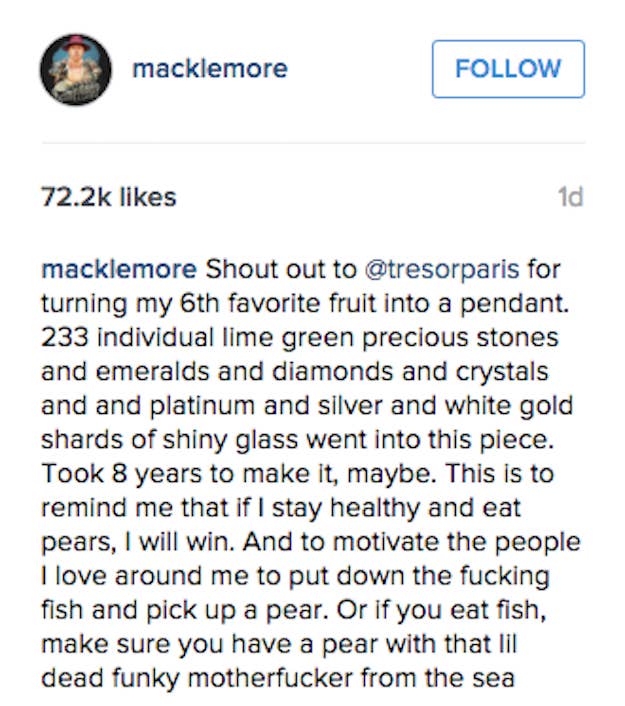Image resolution: width=625 pixels, height=706 pixels.
Task: Click the word 'emeralds' in caption
Action: click(153, 371)
